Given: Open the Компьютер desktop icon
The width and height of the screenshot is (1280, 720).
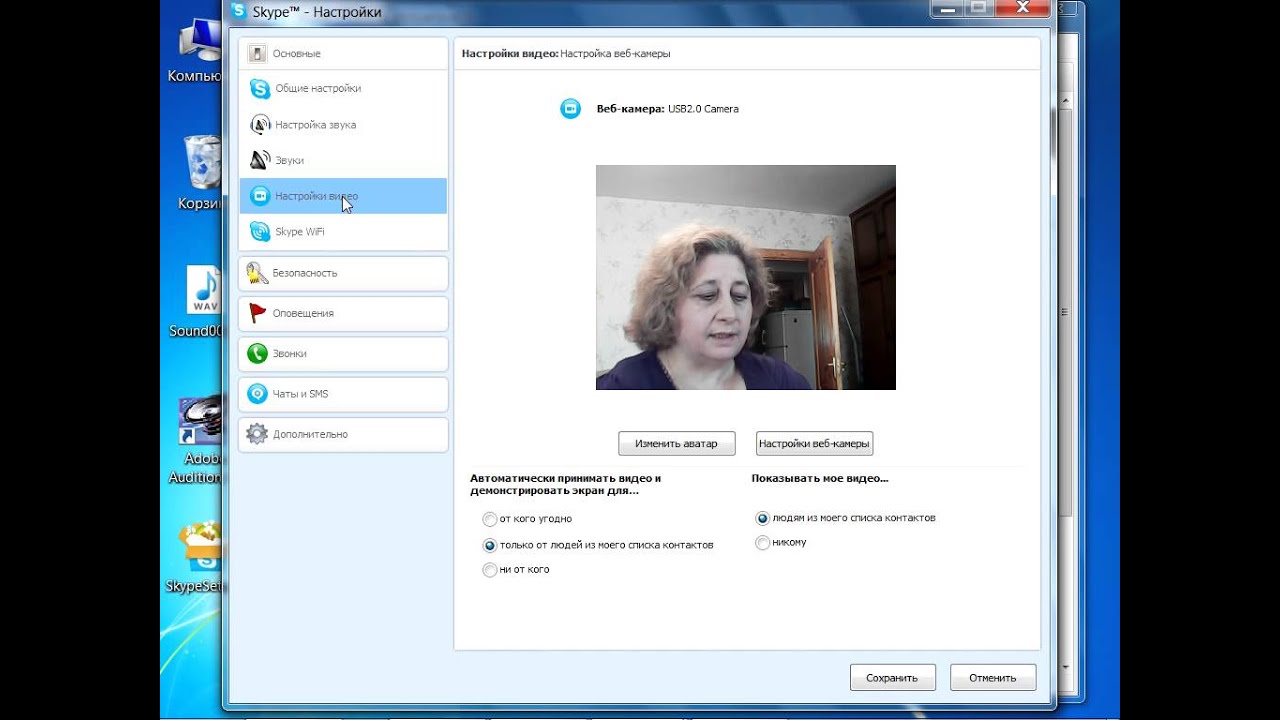Looking at the screenshot, I should click(x=199, y=52).
